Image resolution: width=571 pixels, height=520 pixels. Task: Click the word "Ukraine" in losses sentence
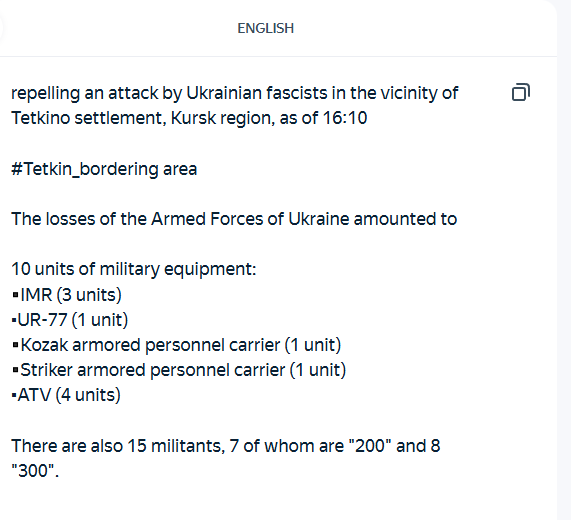click(319, 219)
